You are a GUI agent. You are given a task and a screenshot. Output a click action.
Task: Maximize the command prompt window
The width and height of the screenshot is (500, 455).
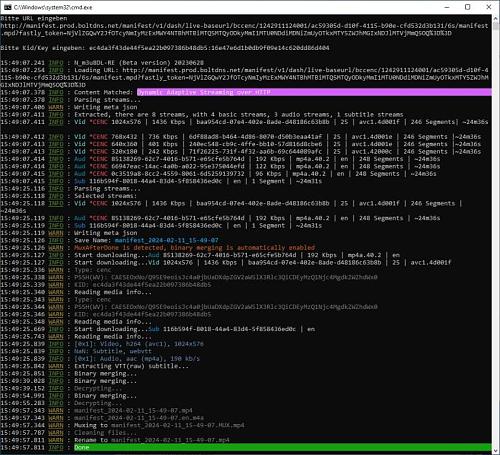468,7
